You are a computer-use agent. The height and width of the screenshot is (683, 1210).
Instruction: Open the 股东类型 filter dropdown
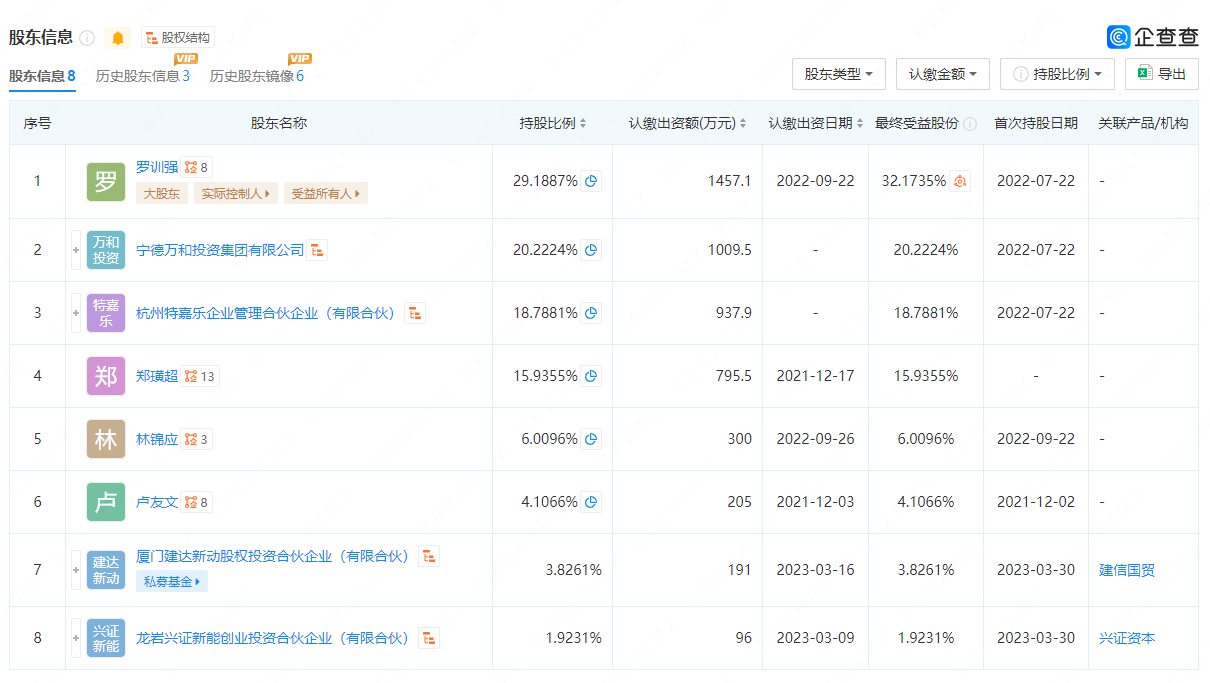click(838, 74)
